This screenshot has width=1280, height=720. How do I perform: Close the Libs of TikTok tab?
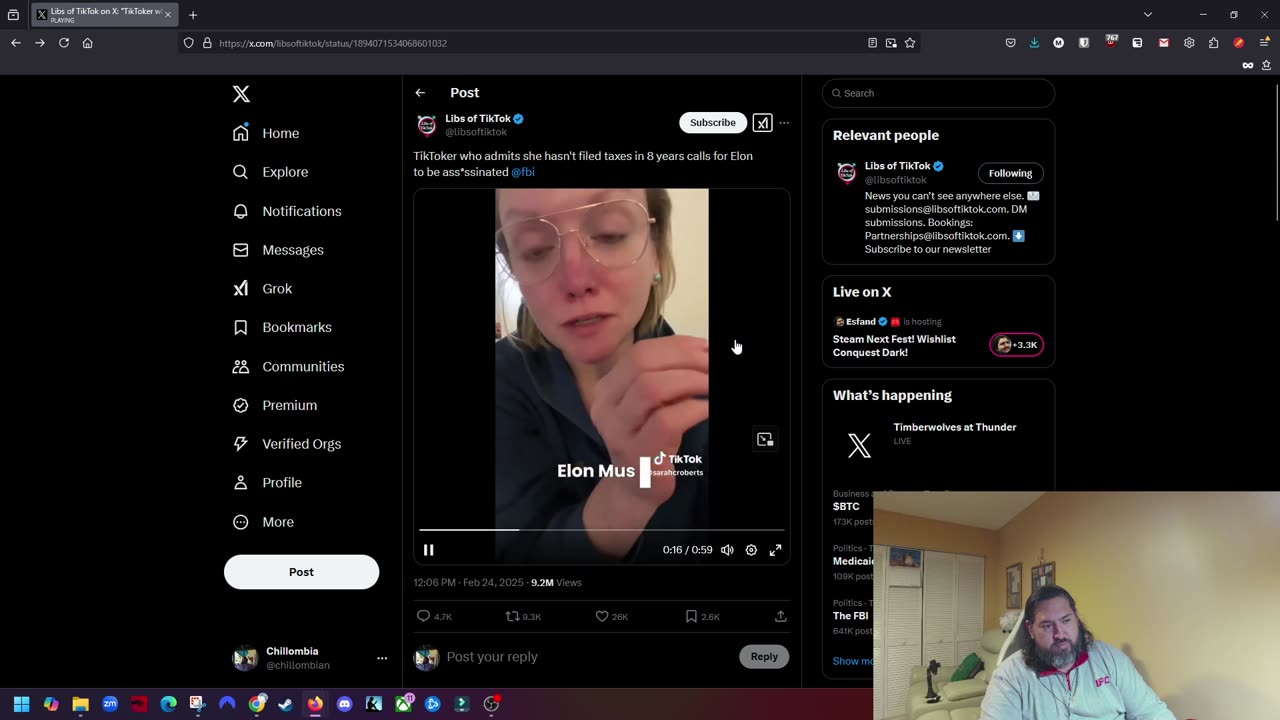coord(167,15)
